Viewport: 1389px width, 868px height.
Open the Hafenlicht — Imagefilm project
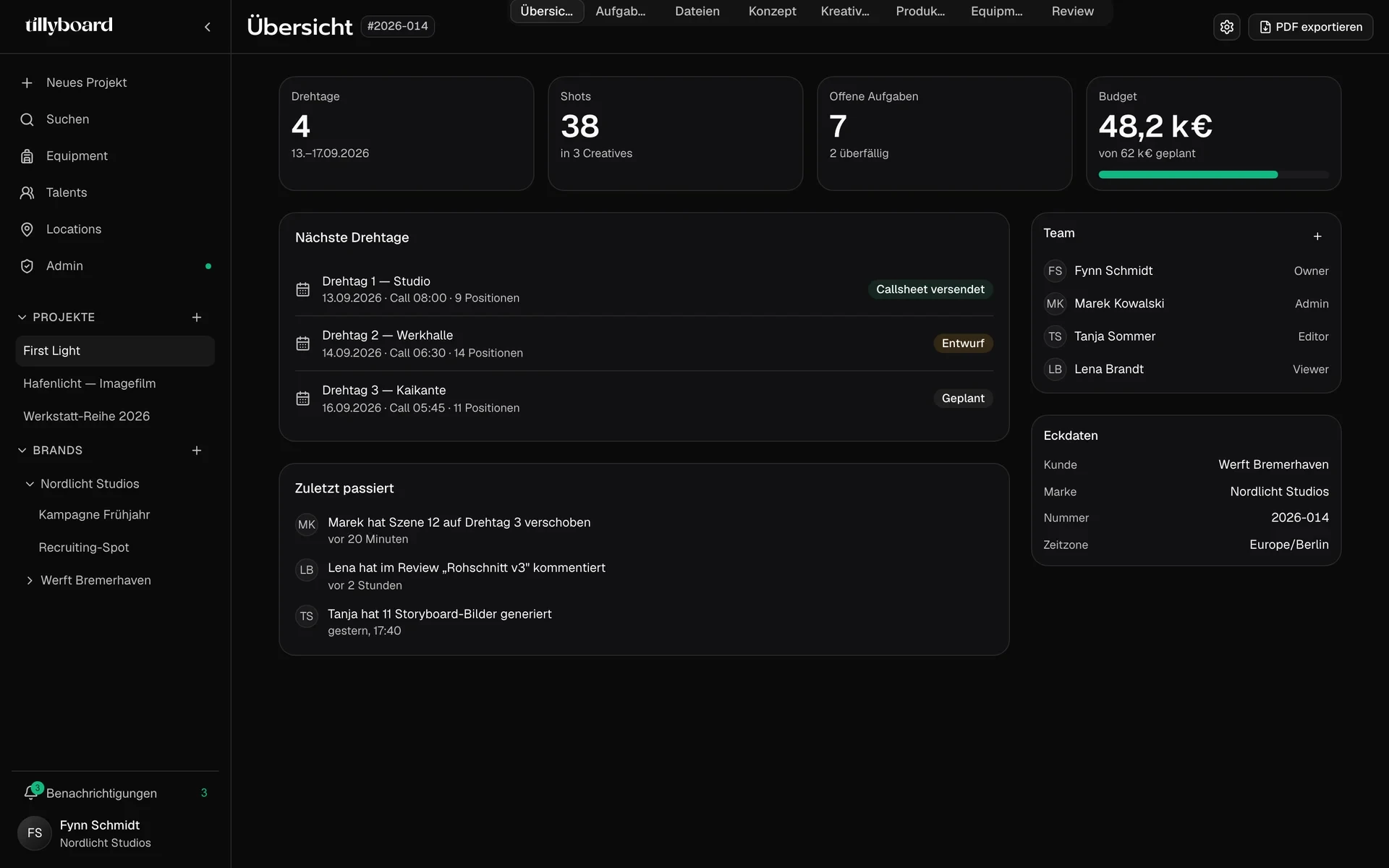(115, 383)
